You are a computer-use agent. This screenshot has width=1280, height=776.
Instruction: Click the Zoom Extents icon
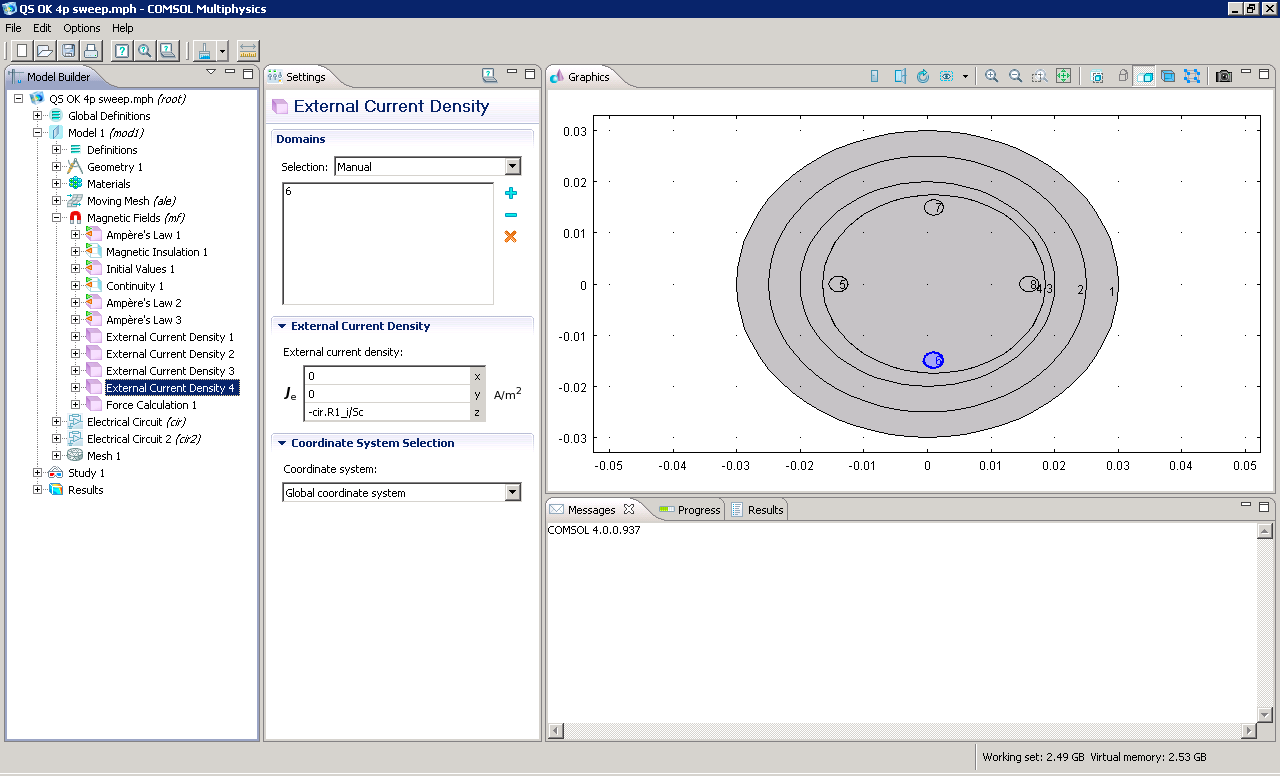(1063, 76)
